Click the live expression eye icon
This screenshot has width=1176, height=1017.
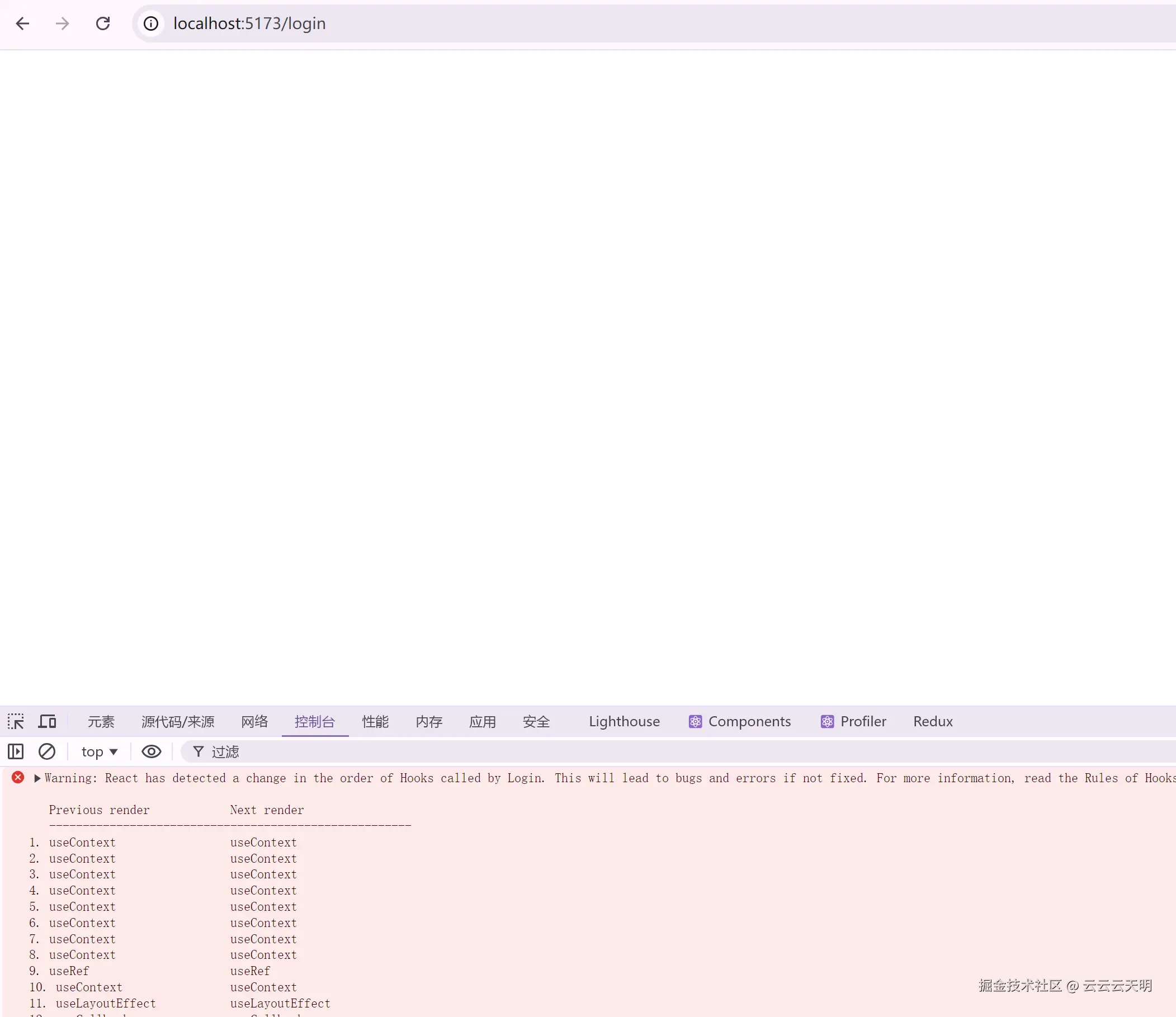(x=151, y=751)
